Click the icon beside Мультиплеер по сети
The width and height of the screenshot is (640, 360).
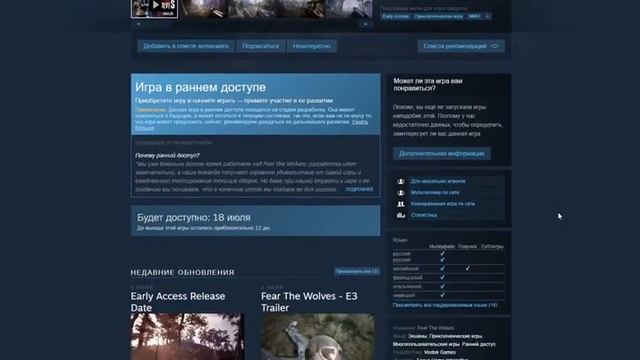[401, 193]
